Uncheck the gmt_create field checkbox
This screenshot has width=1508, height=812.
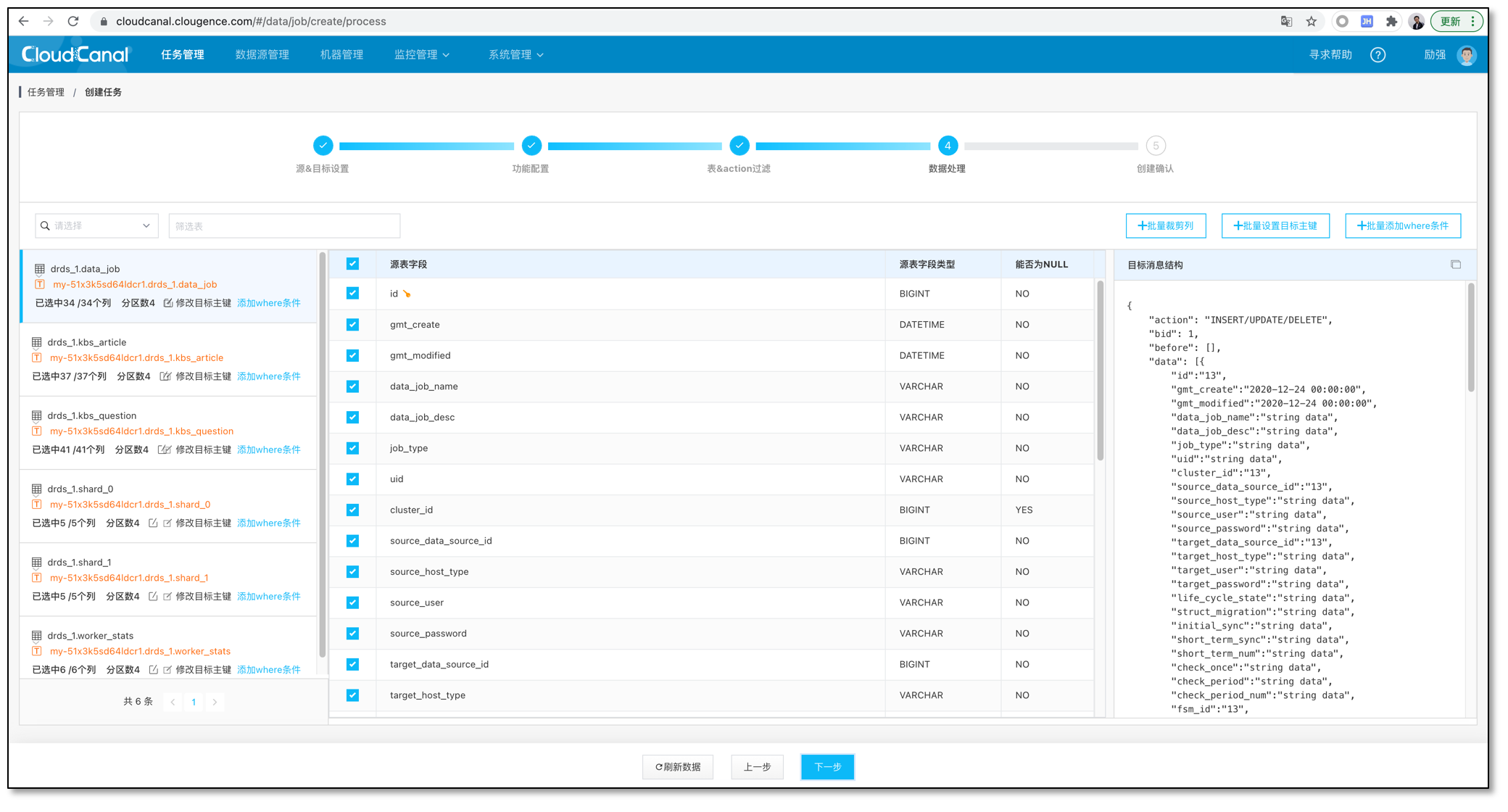(x=352, y=325)
